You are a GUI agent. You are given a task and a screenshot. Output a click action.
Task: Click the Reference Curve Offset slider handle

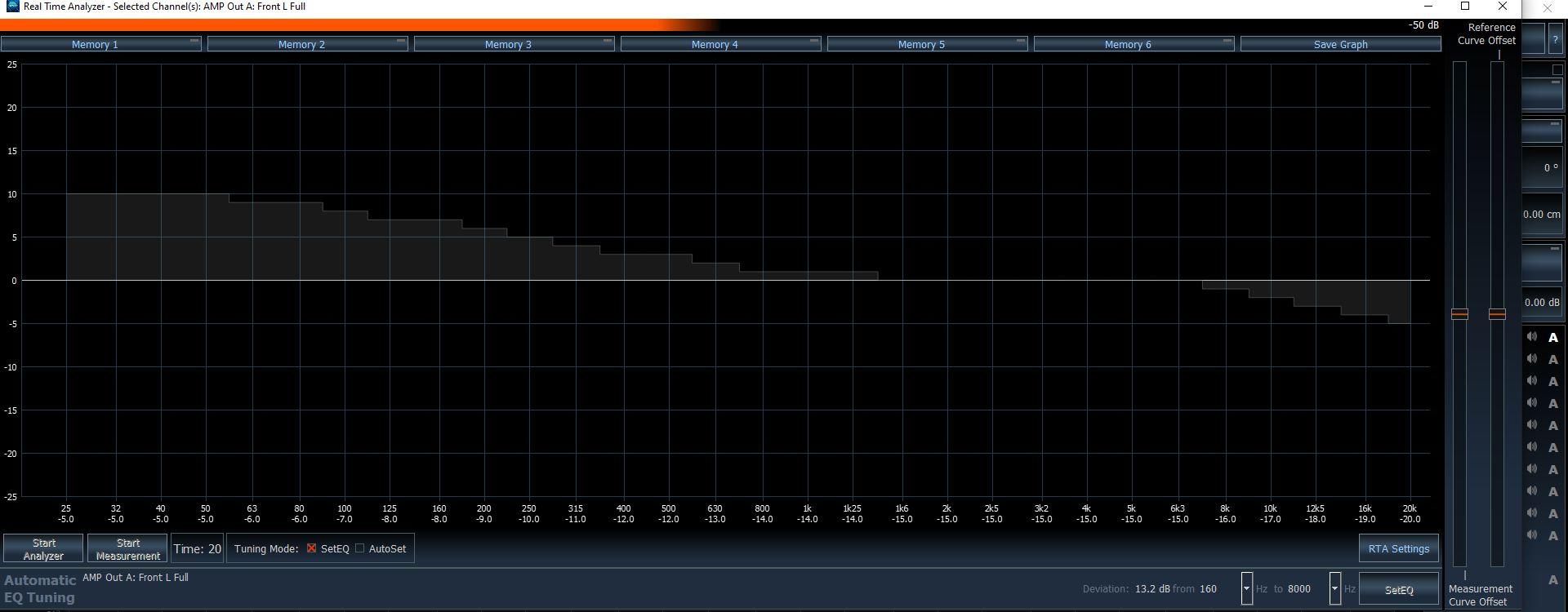pyautogui.click(x=1497, y=314)
